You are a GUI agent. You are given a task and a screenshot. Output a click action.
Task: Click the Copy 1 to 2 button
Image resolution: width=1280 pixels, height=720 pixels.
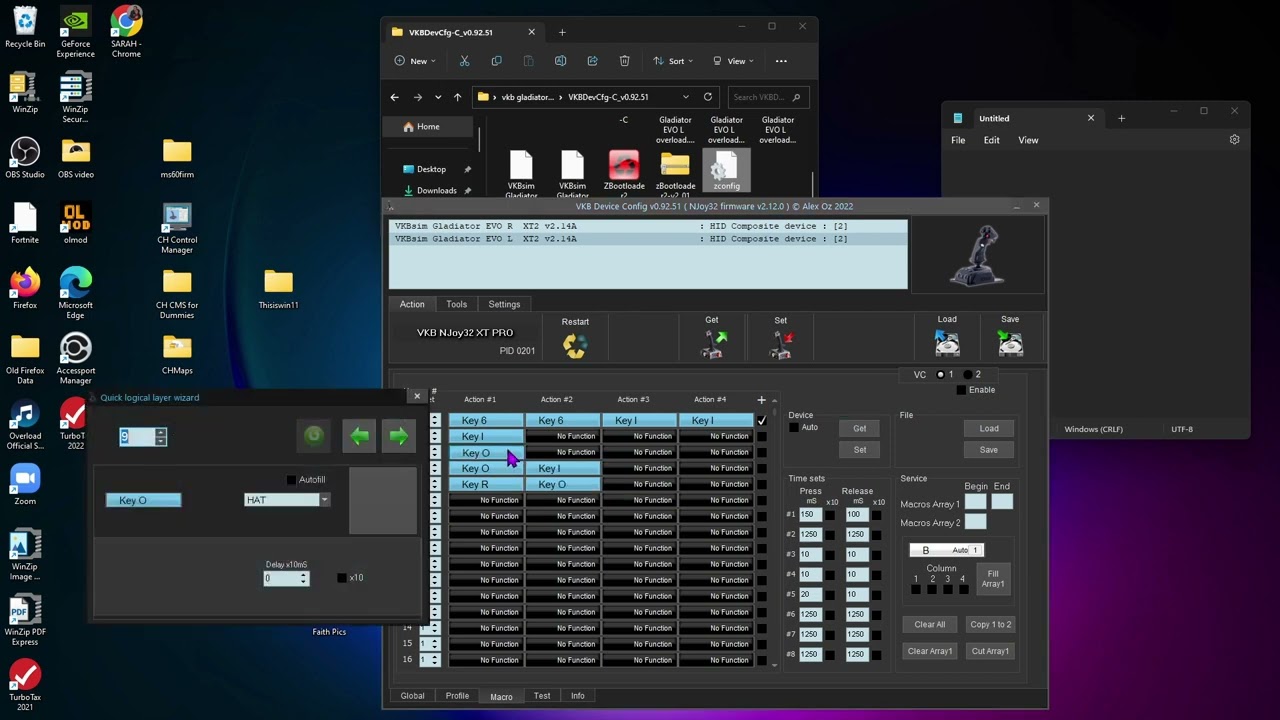tap(990, 625)
